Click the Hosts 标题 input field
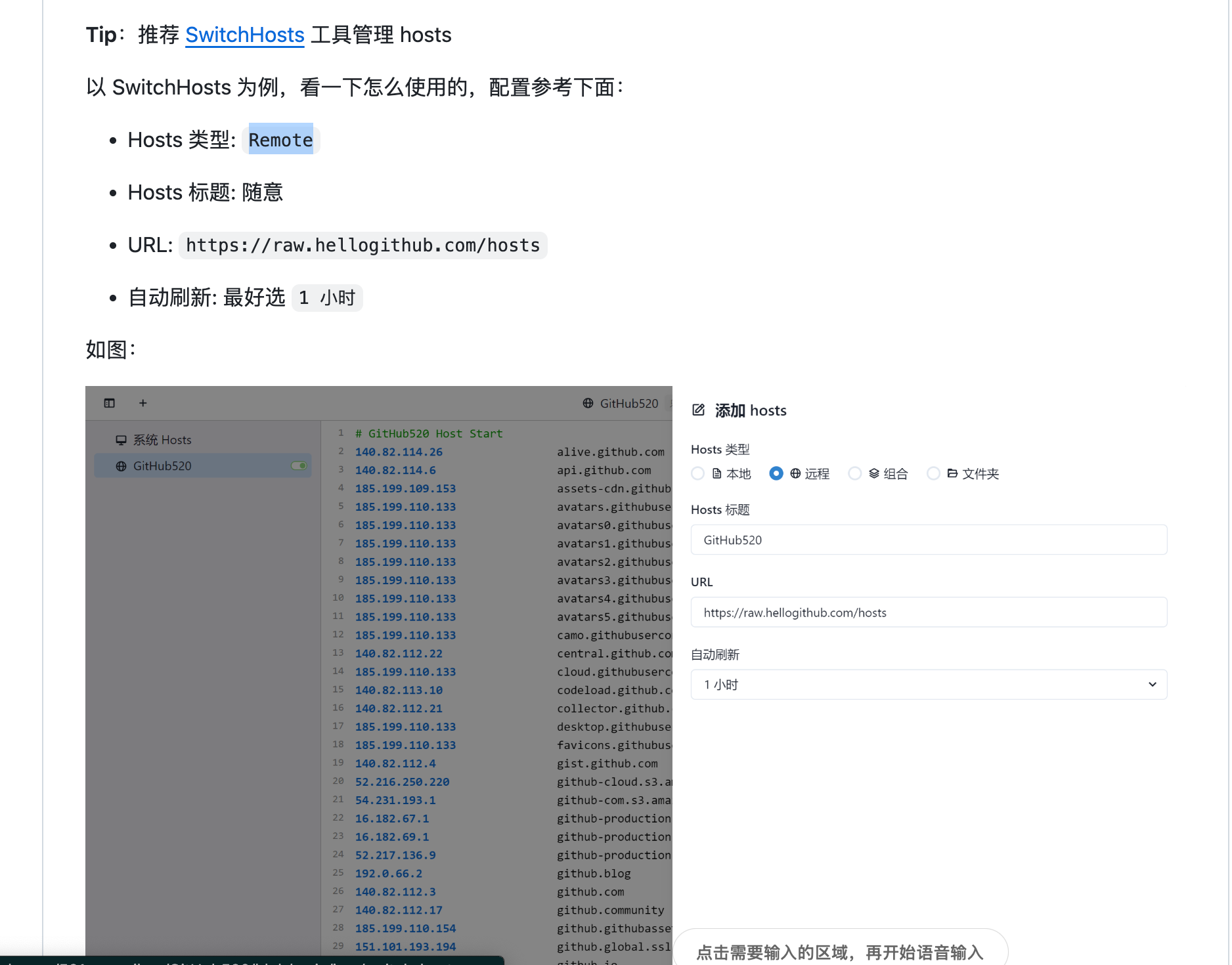The height and width of the screenshot is (965, 1232). [929, 540]
